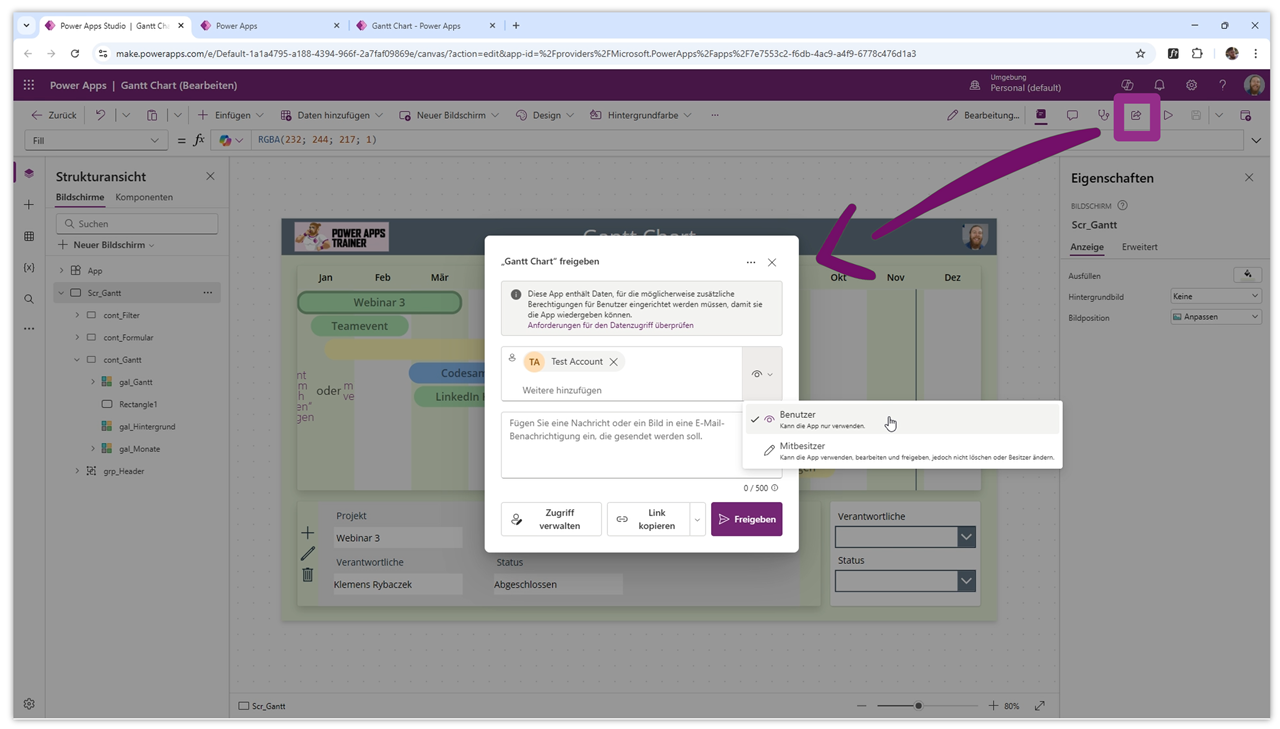The width and height of the screenshot is (1280, 729).
Task: Open the Copilot icon in the purple header
Action: 1127,86
